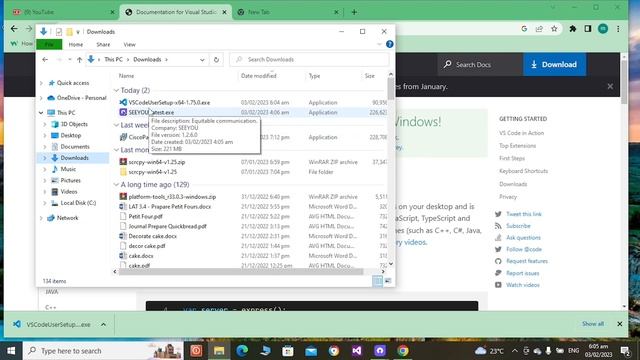The width and height of the screenshot is (640, 360).
Task: Open the Home ribbon tab
Action: (x=76, y=44)
